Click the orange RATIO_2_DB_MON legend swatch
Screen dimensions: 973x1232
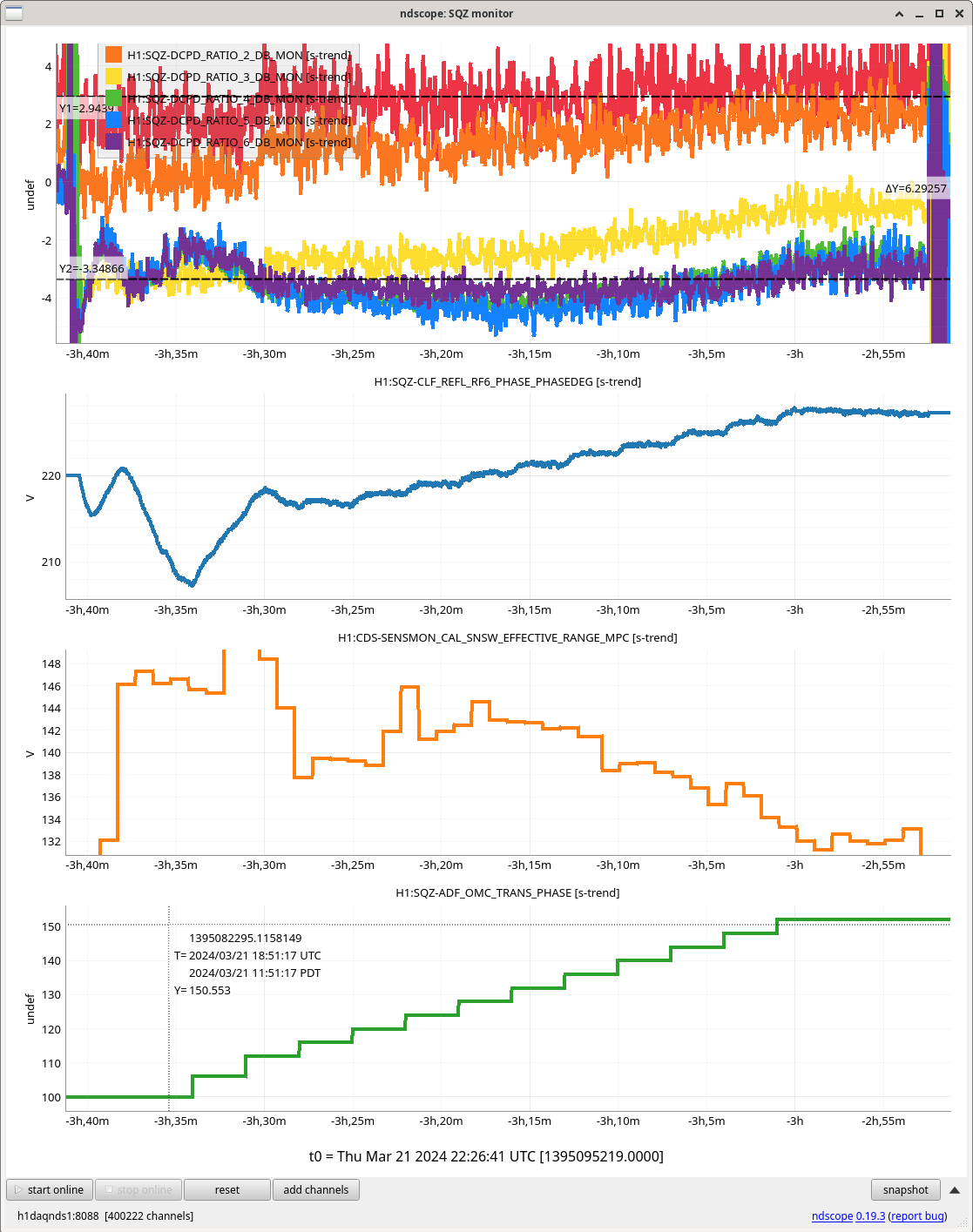click(x=113, y=55)
